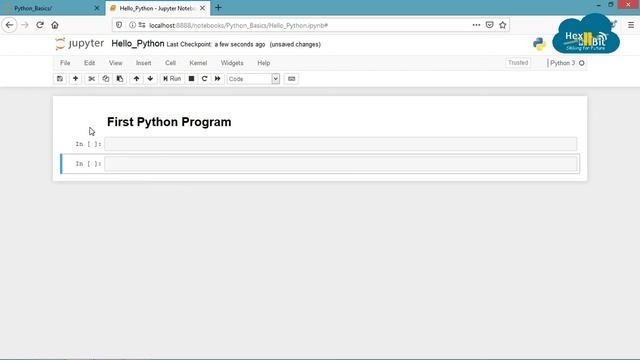Move selected cell up arrow
The height and width of the screenshot is (360, 640).
click(x=136, y=79)
